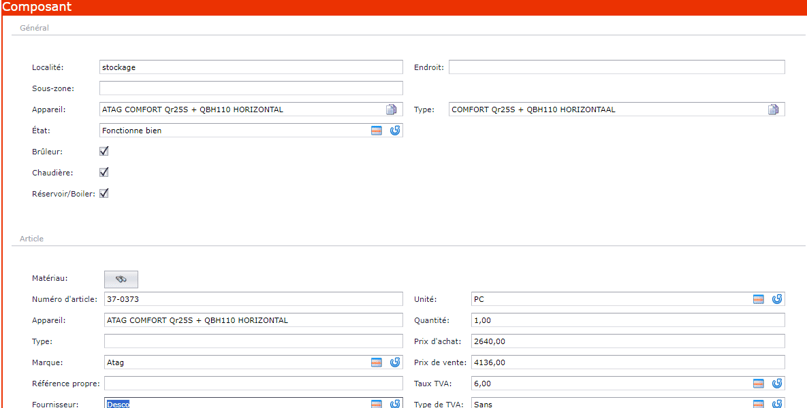The image size is (807, 408).
Task: Click the Numéro d'article field 37-0373
Action: [253, 299]
